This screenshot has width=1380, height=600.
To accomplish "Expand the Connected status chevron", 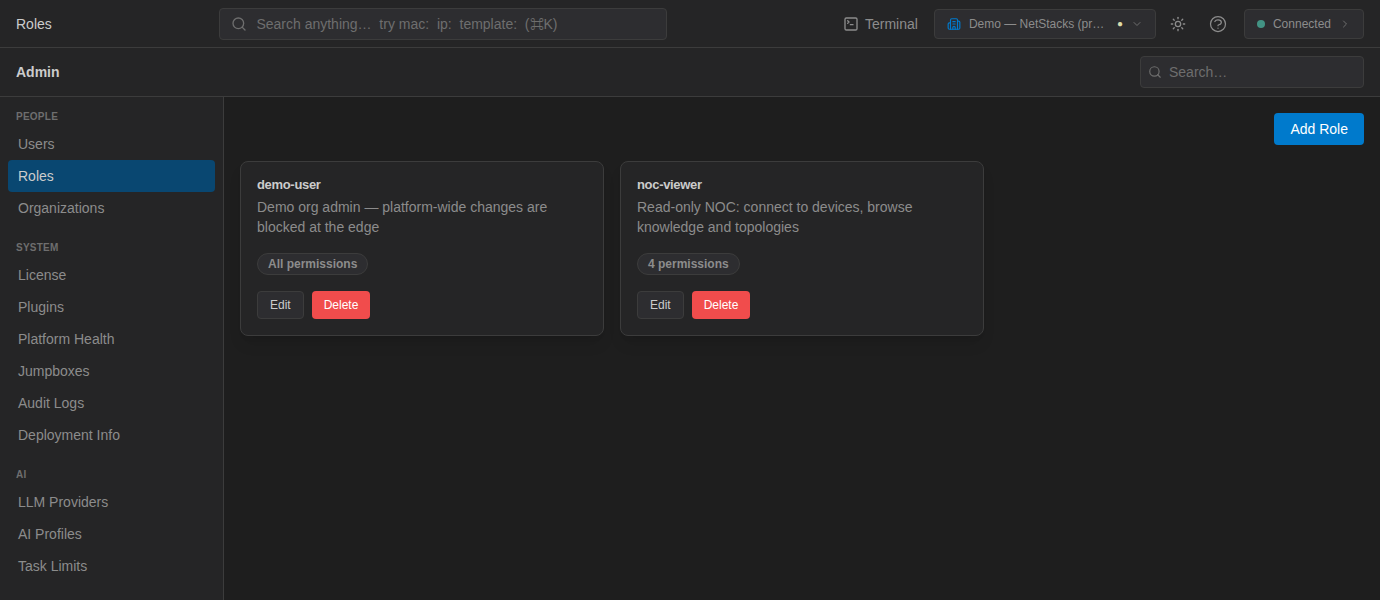I will pos(1345,24).
